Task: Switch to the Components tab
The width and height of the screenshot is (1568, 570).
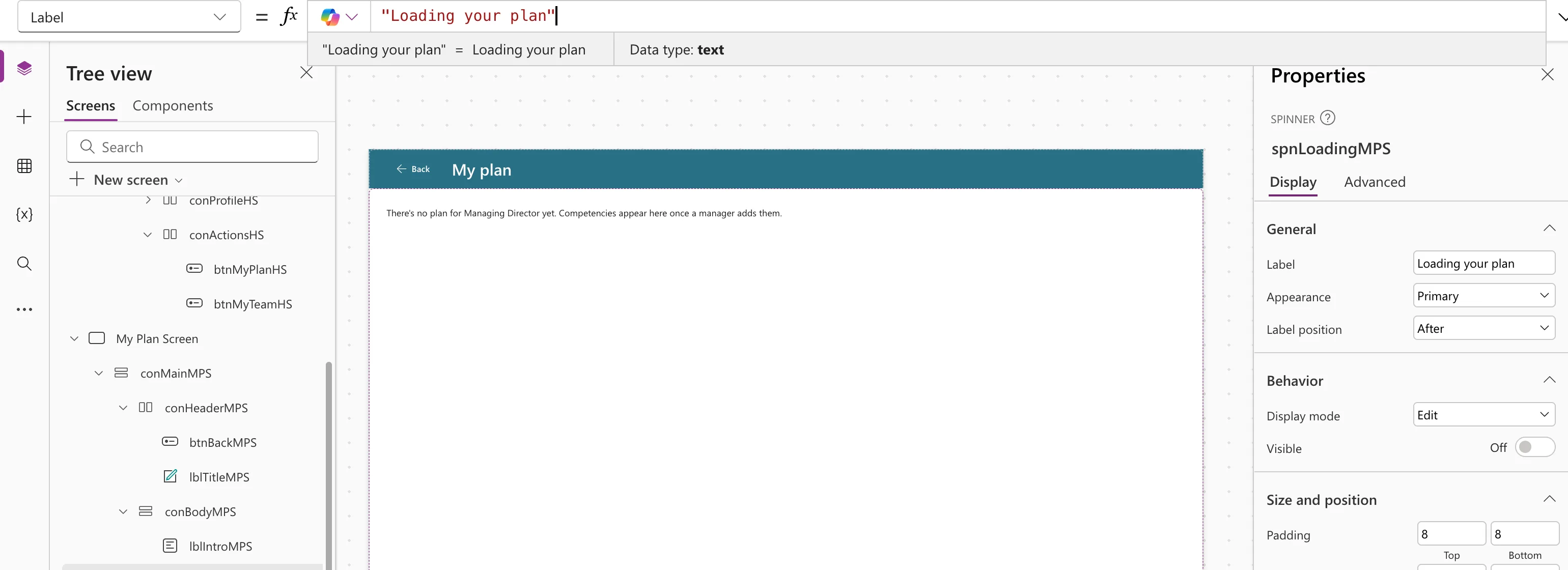Action: point(173,106)
